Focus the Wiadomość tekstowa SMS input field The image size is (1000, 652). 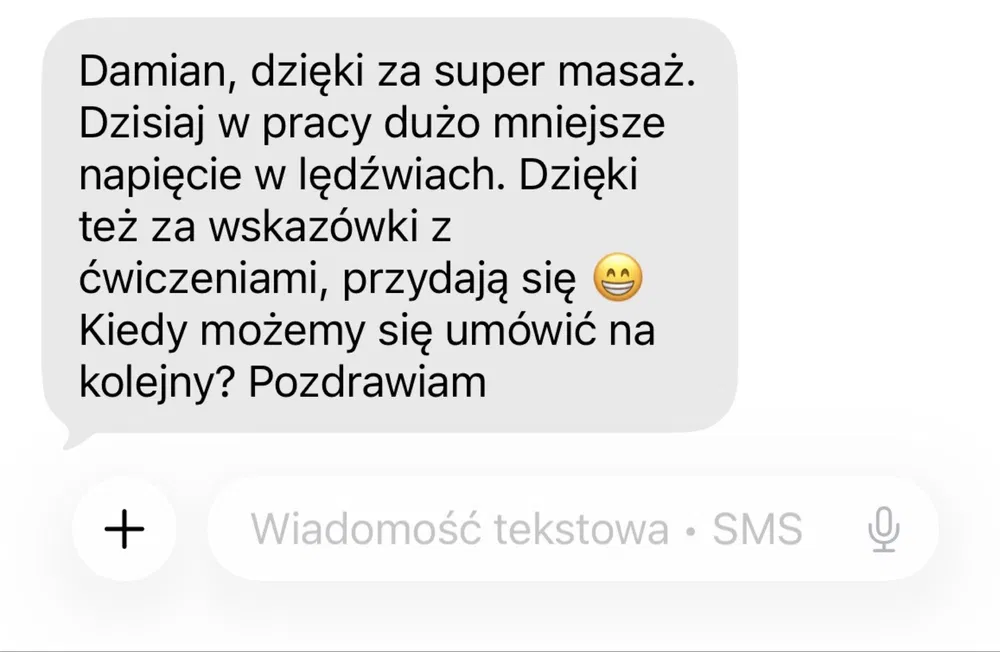click(573, 529)
